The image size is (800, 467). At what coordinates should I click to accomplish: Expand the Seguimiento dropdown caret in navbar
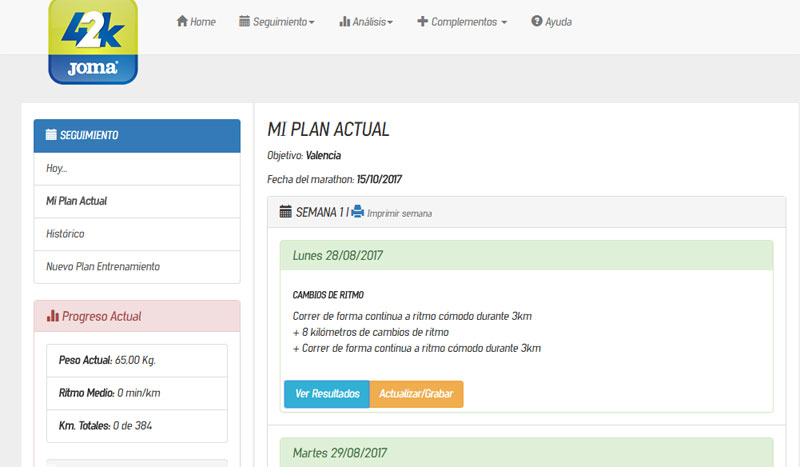point(311,22)
